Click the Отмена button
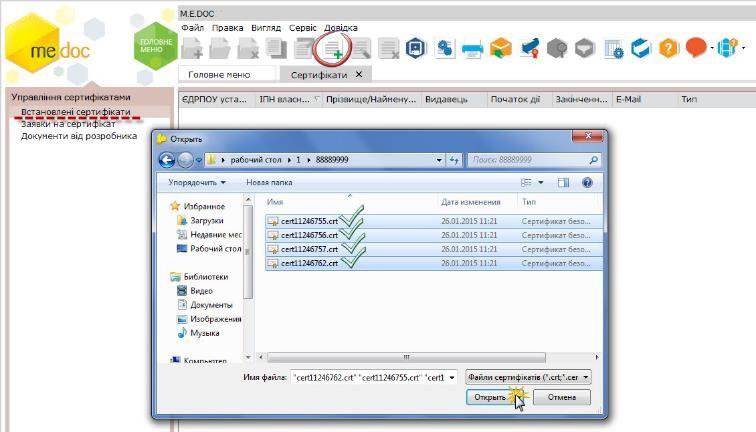Screen dimensions: 756x432 (x=562, y=397)
